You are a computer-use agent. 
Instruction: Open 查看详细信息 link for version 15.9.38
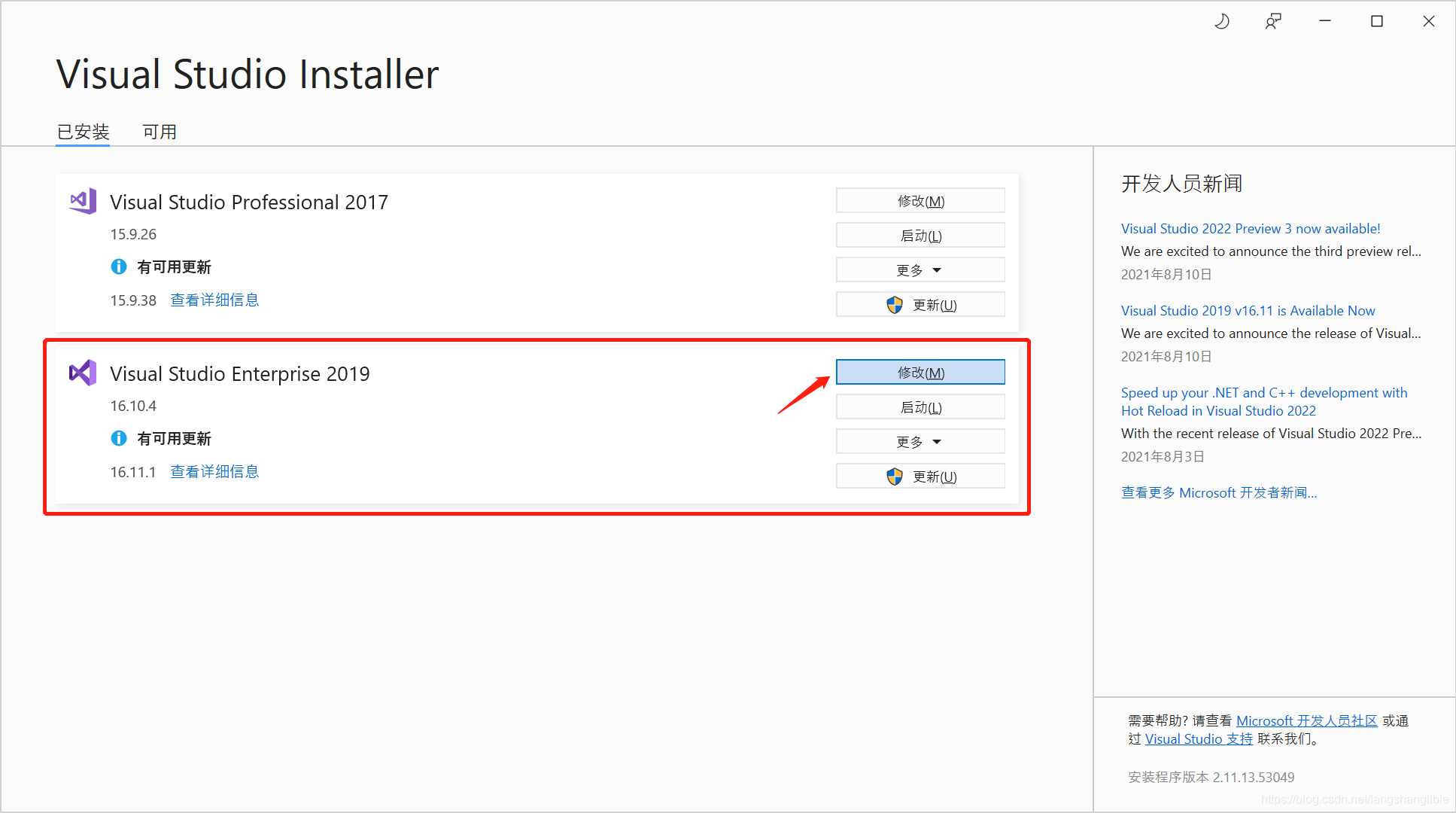click(214, 300)
